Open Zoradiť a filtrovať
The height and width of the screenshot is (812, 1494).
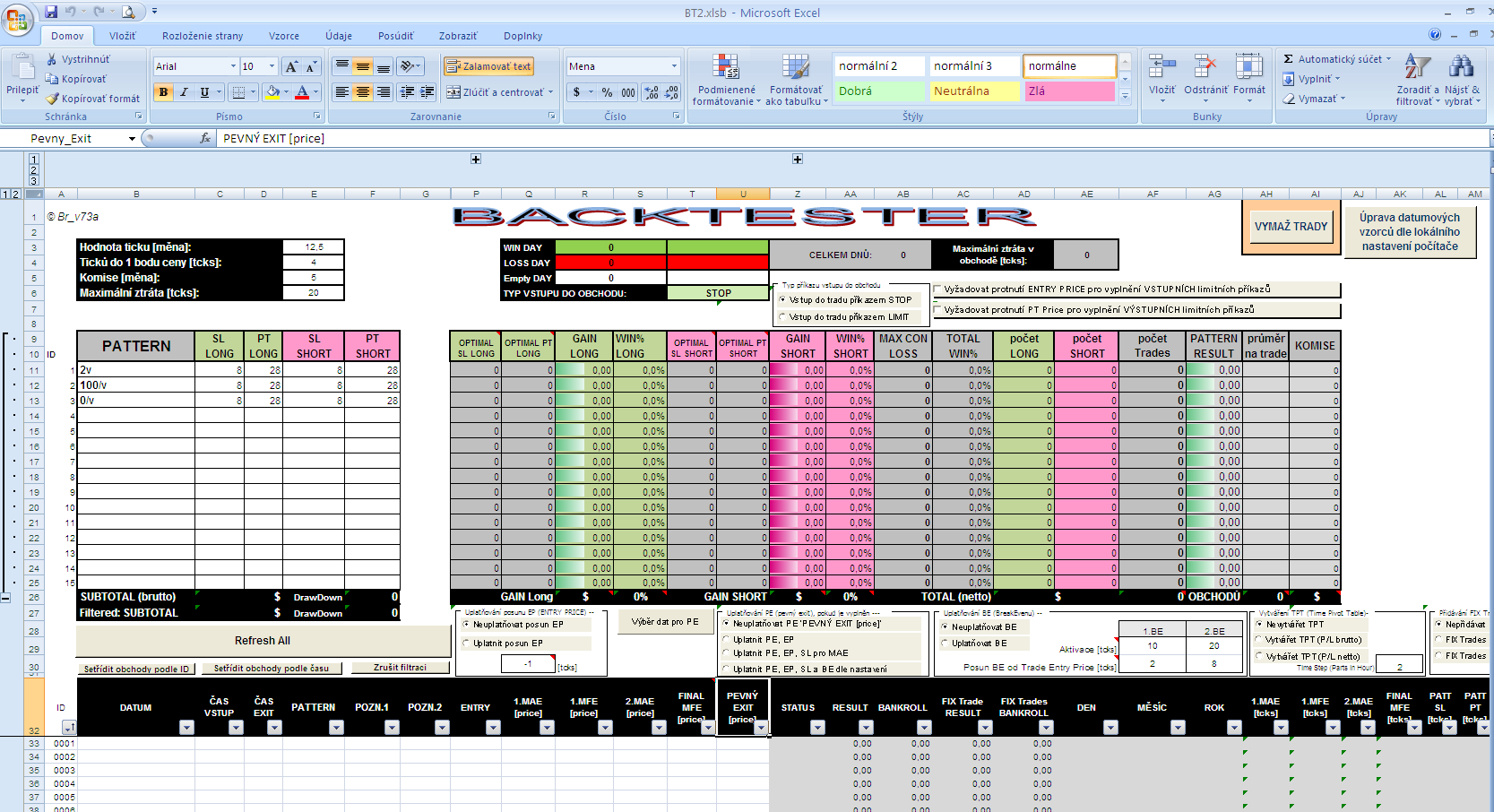[1418, 79]
